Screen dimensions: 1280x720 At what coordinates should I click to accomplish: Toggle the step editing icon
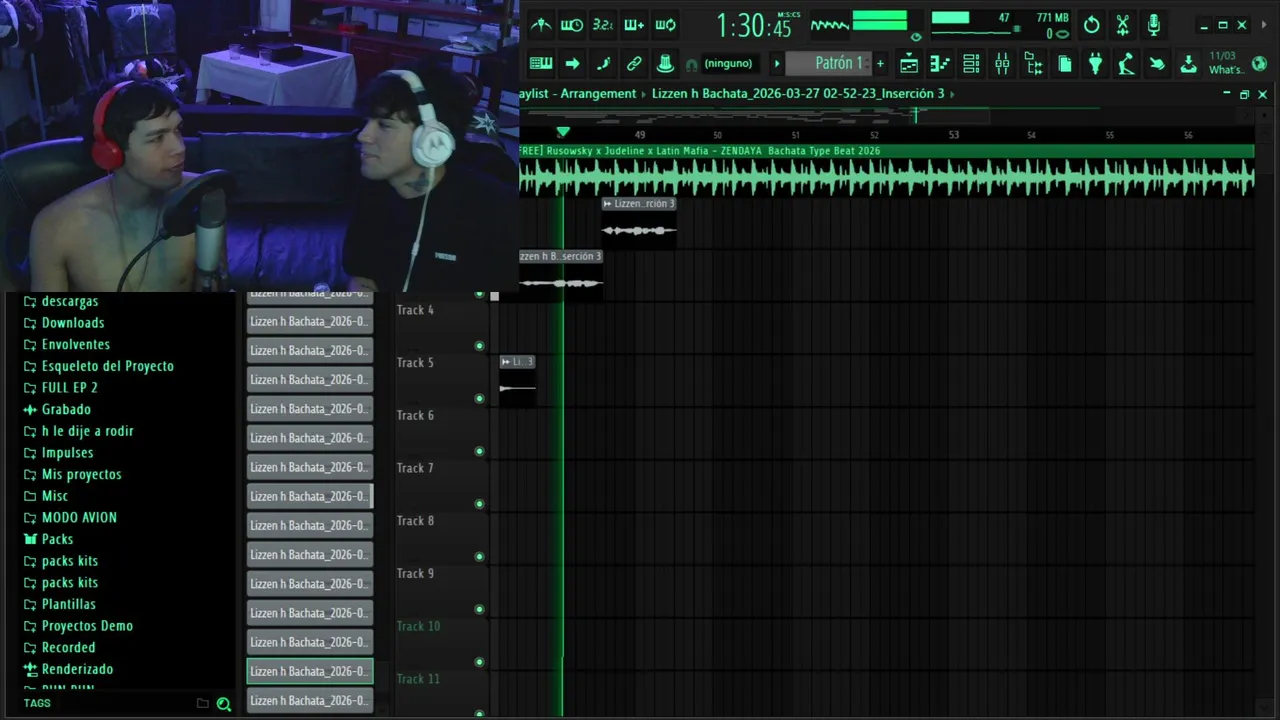click(603, 63)
